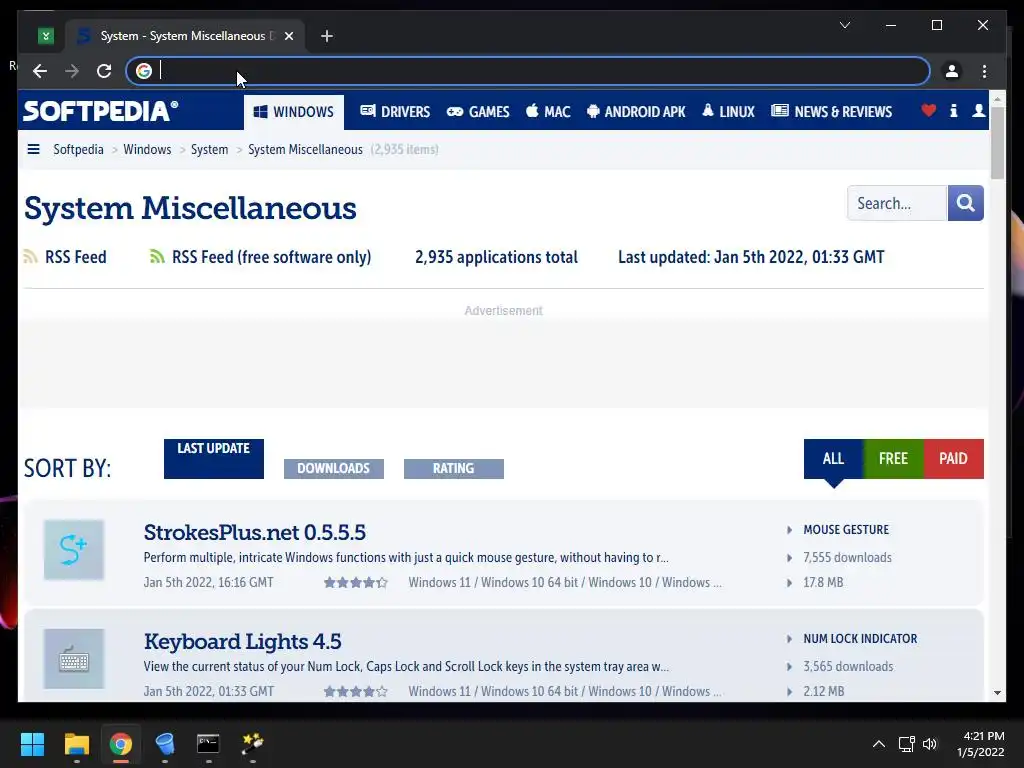This screenshot has height=768, width=1024.
Task: Open Chrome's three-dot menu
Action: tap(984, 71)
